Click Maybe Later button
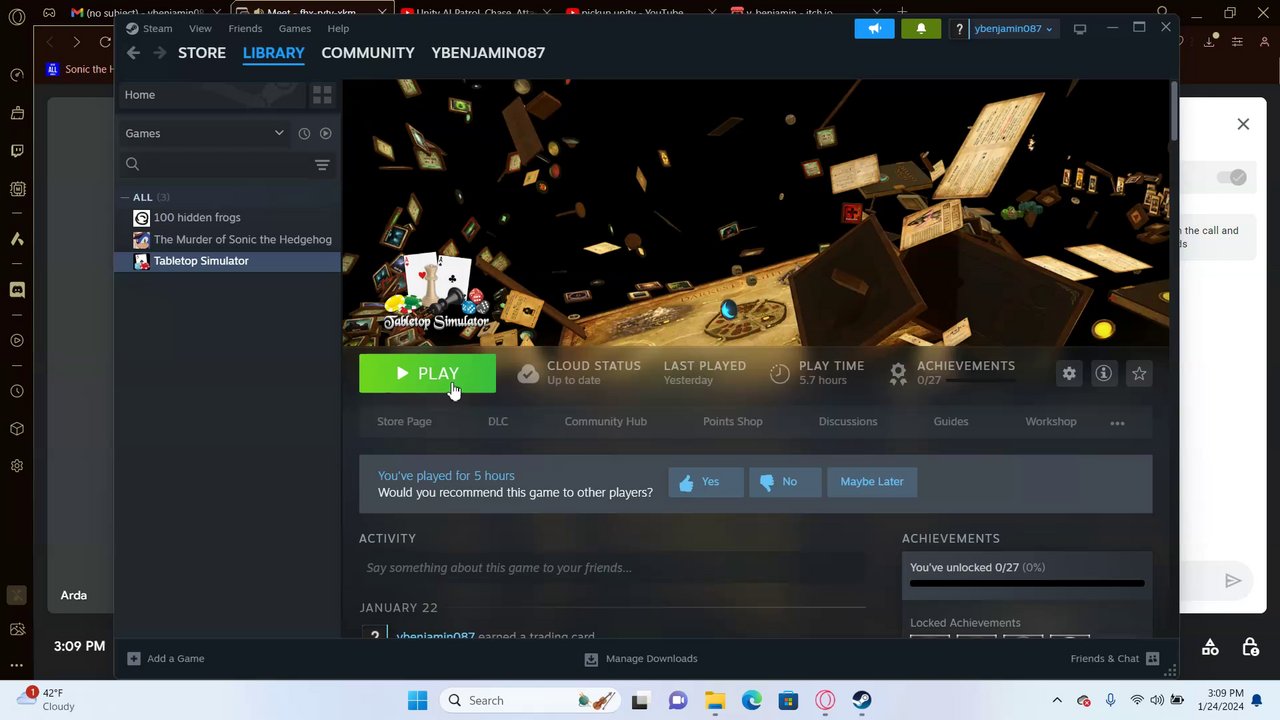The height and width of the screenshot is (720, 1280). pos(872,482)
